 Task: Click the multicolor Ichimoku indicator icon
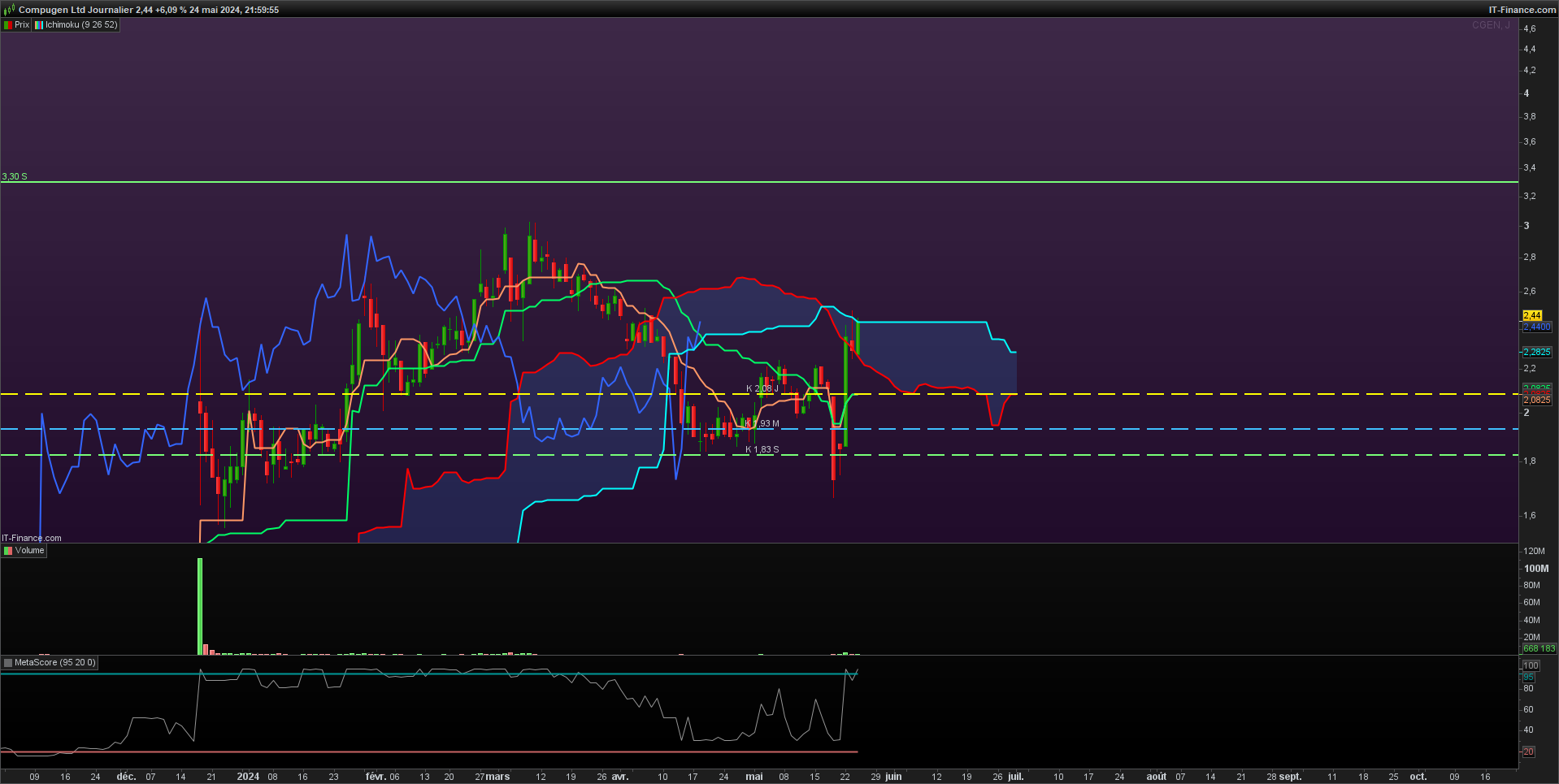click(x=38, y=25)
